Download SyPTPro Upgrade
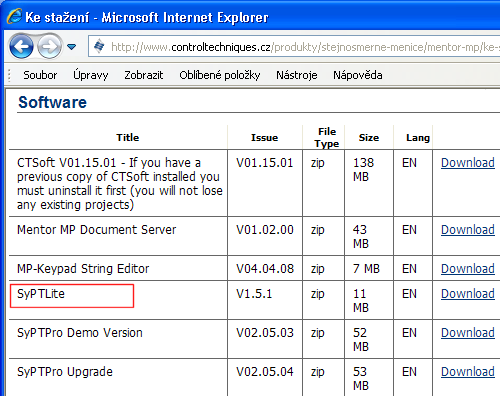The image size is (500, 396). (x=468, y=372)
